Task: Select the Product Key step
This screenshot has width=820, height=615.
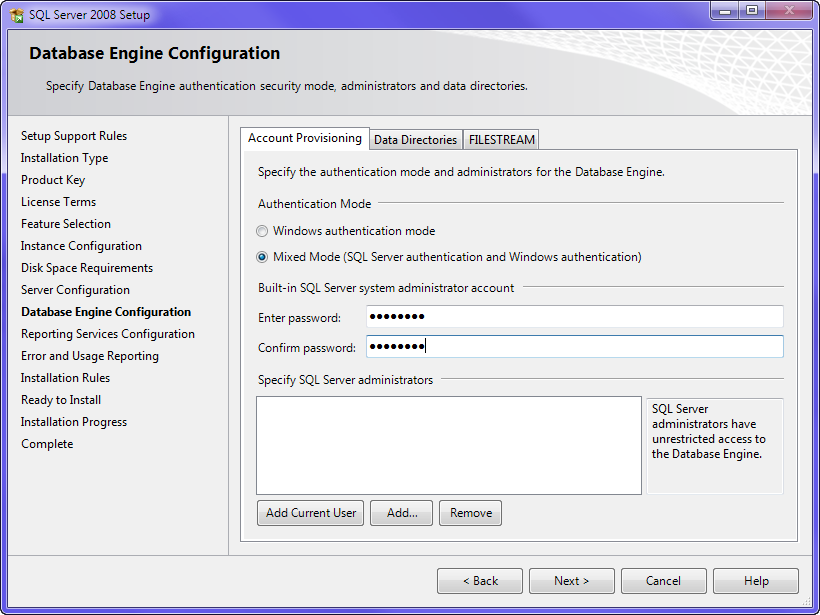Action: point(53,180)
